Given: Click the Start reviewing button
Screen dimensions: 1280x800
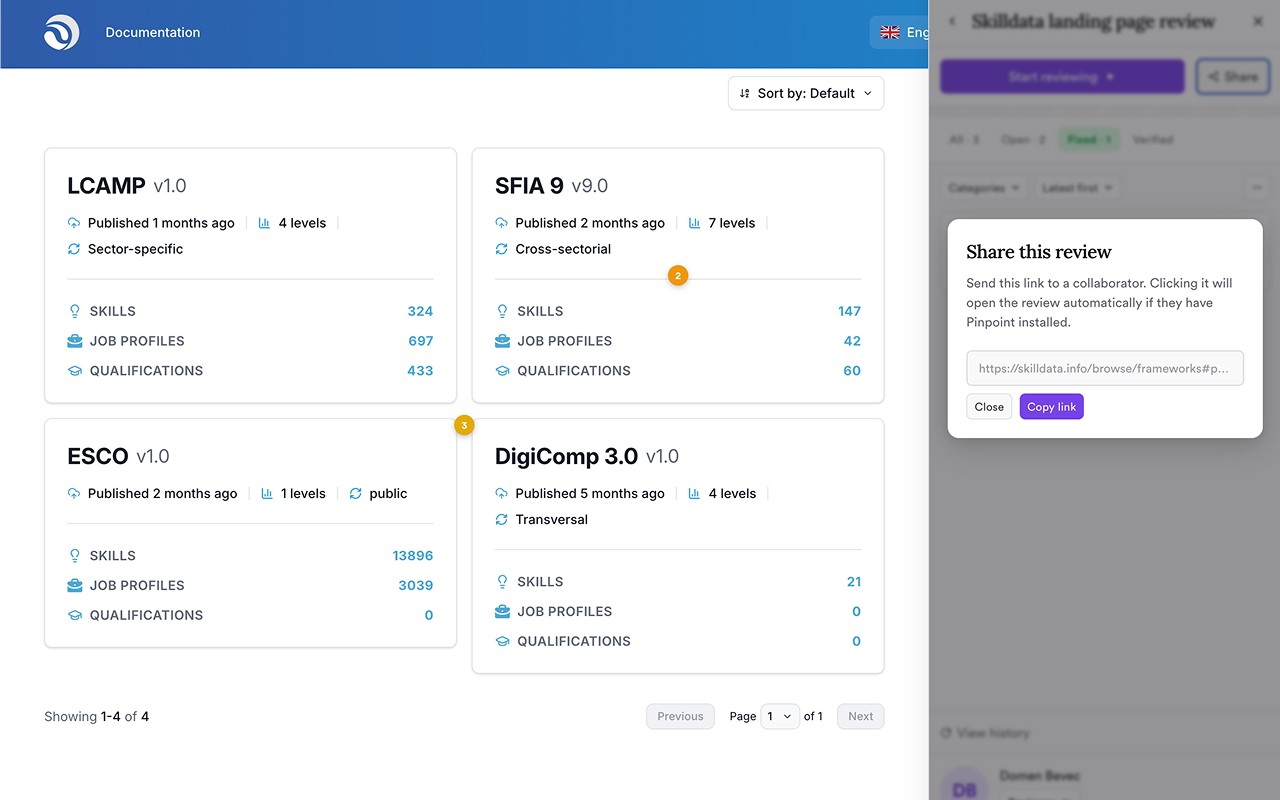Looking at the screenshot, I should [1062, 77].
